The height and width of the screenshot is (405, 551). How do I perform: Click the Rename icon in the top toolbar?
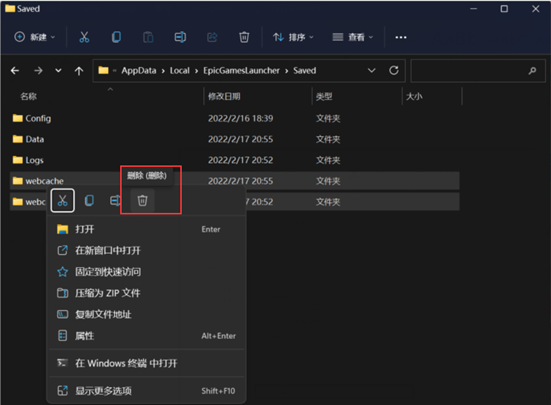(180, 37)
